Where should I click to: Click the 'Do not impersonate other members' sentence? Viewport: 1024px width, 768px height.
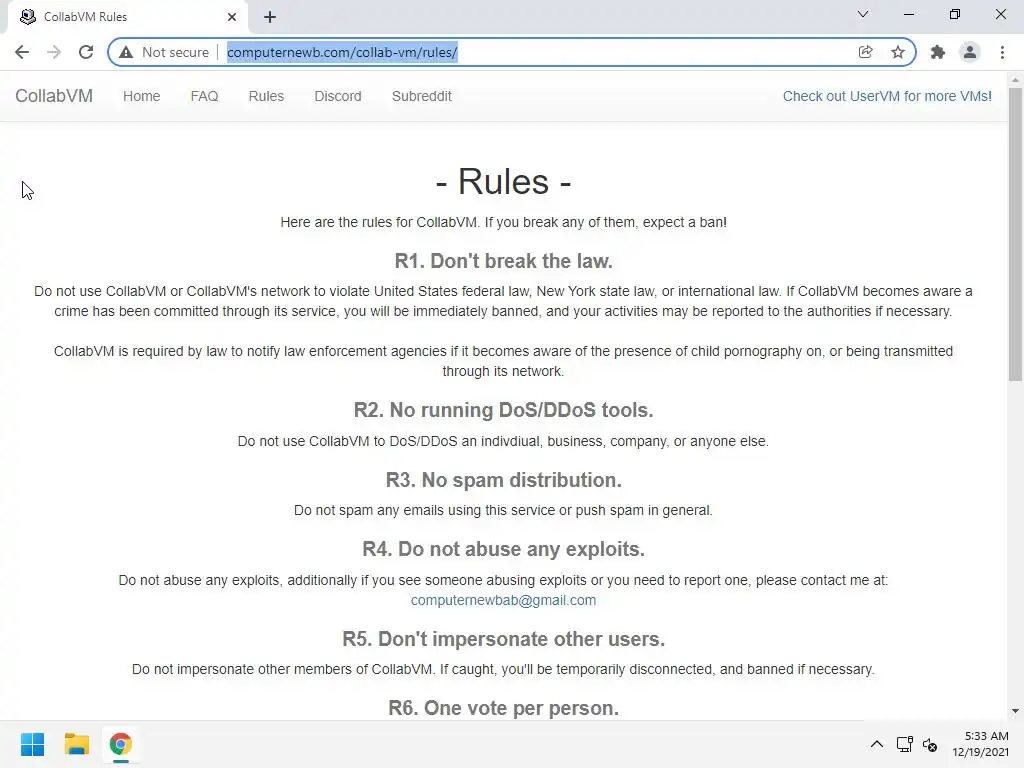pos(504,669)
